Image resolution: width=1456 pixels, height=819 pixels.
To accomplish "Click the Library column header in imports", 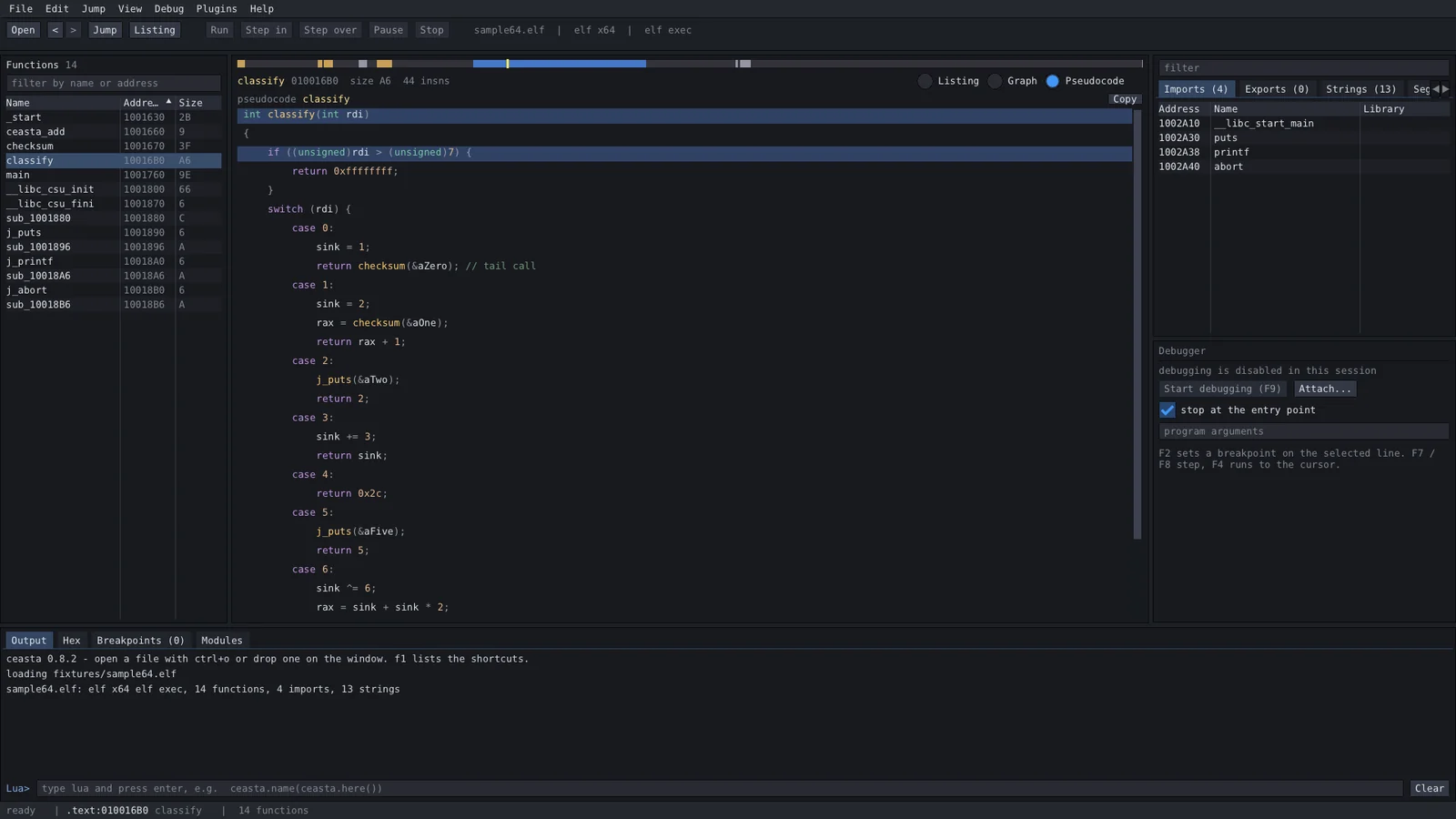I will click(1404, 109).
